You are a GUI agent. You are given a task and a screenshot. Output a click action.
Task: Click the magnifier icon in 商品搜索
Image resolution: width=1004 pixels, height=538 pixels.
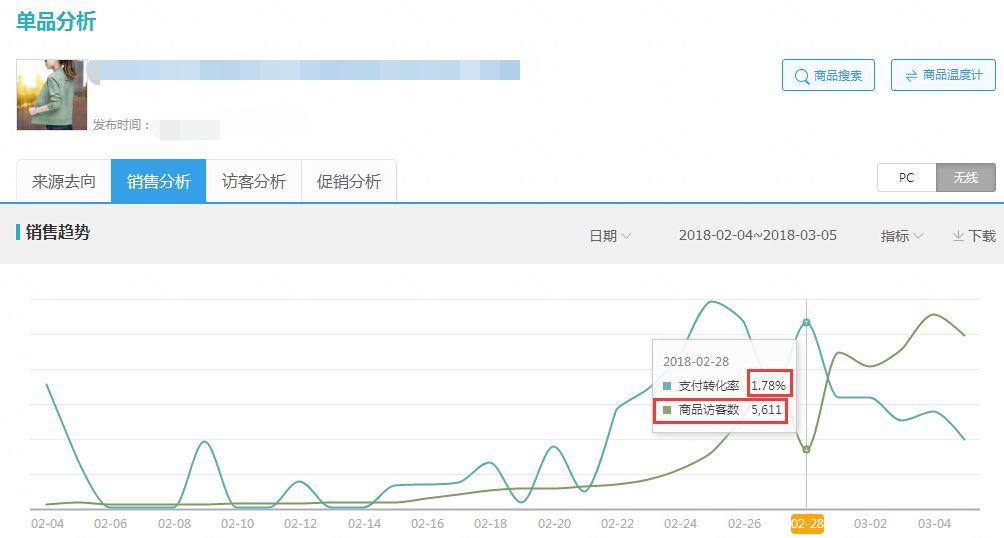coord(802,76)
